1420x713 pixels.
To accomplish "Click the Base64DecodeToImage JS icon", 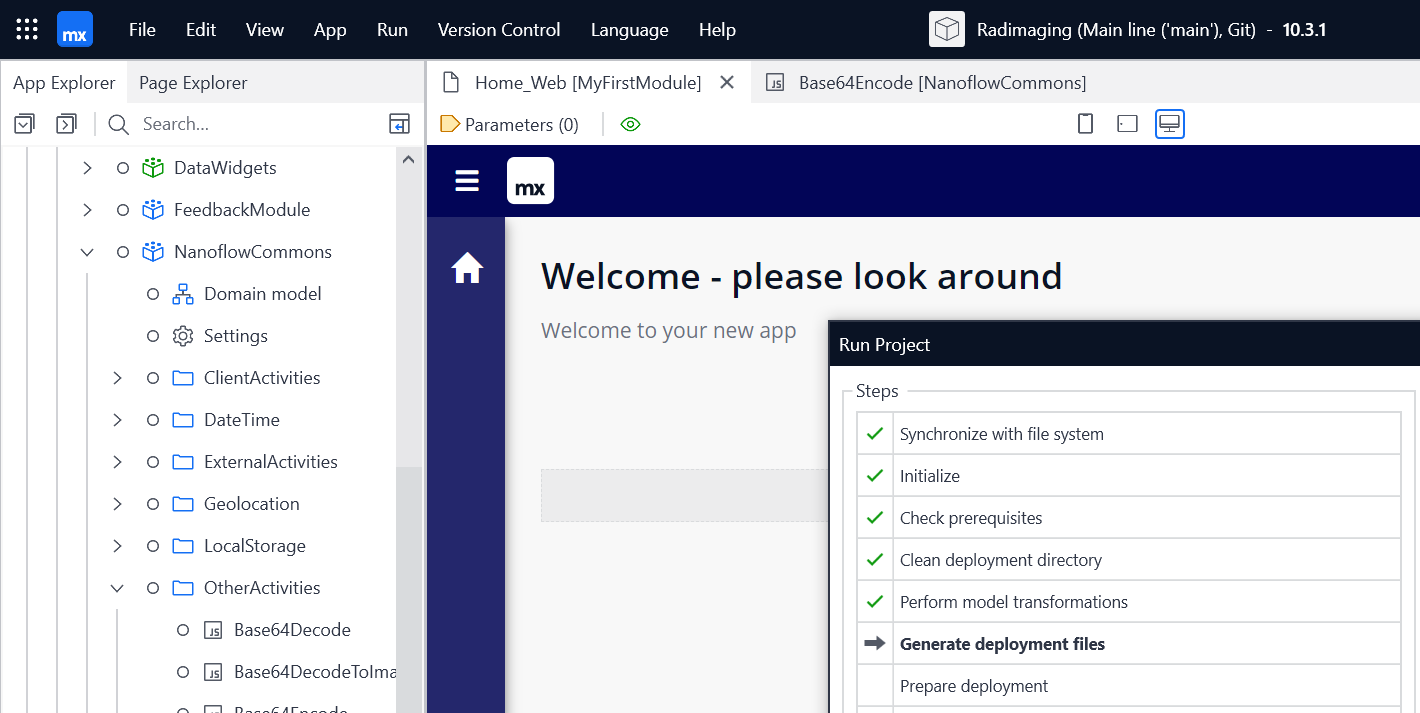I will pyautogui.click(x=212, y=672).
